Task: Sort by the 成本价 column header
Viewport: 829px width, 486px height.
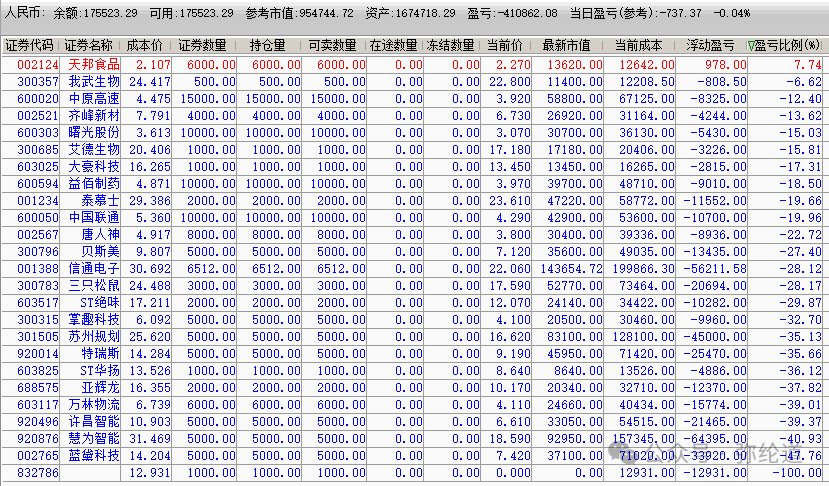Action: (145, 45)
